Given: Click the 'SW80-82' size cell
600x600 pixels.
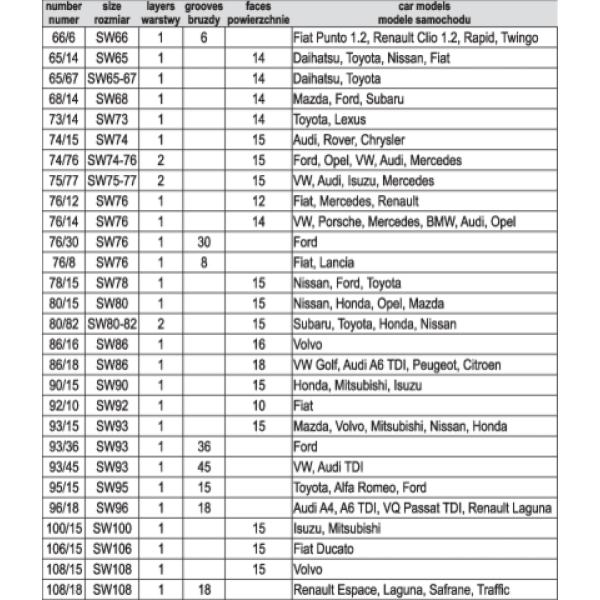Looking at the screenshot, I should pos(112,324).
